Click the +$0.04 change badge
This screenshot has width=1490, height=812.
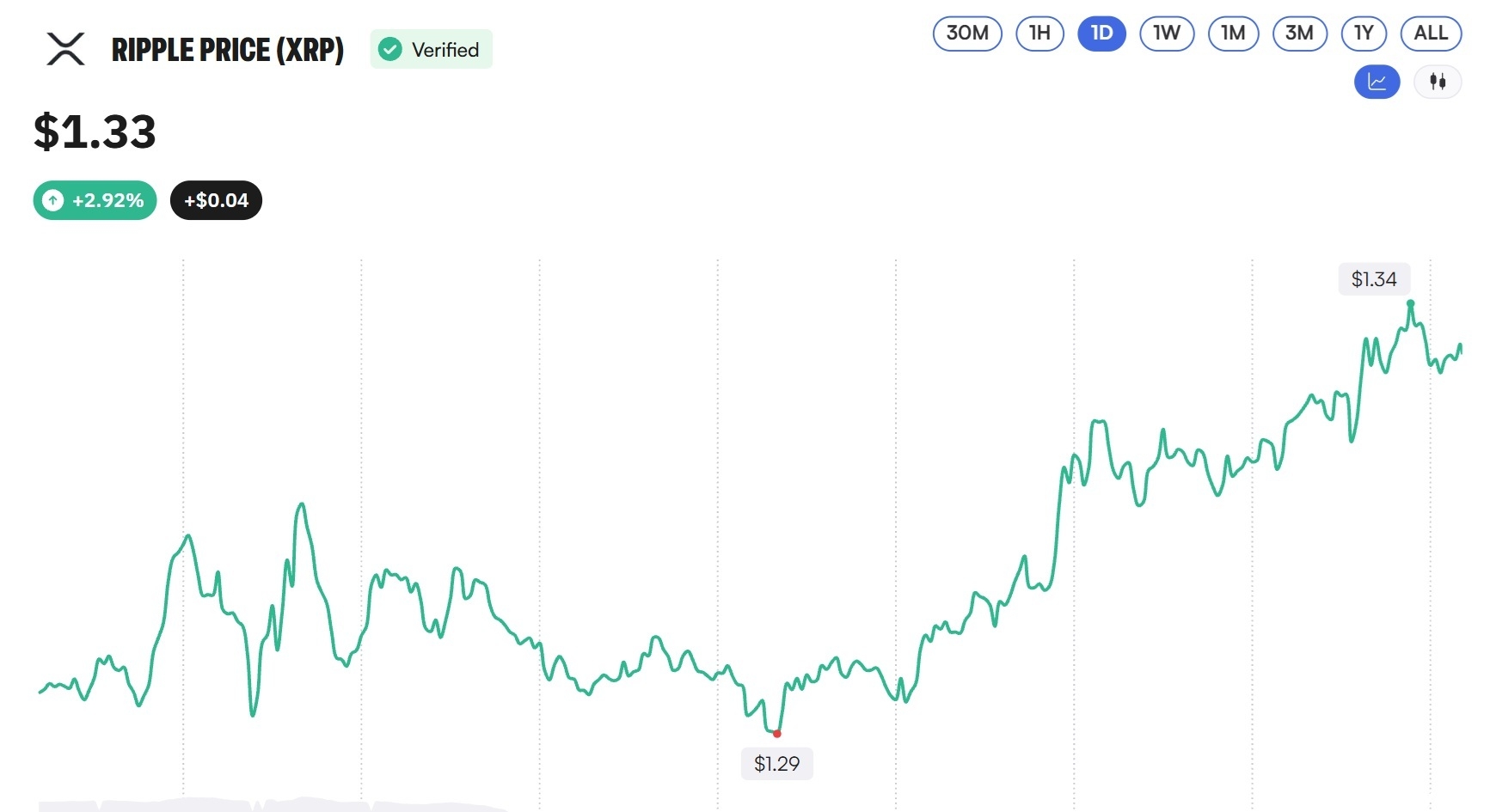point(216,201)
